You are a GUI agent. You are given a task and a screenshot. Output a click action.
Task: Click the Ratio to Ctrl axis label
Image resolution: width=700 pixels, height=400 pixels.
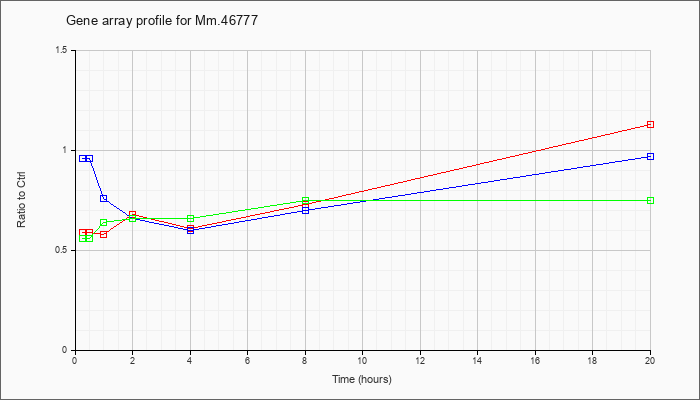[x=21, y=199]
